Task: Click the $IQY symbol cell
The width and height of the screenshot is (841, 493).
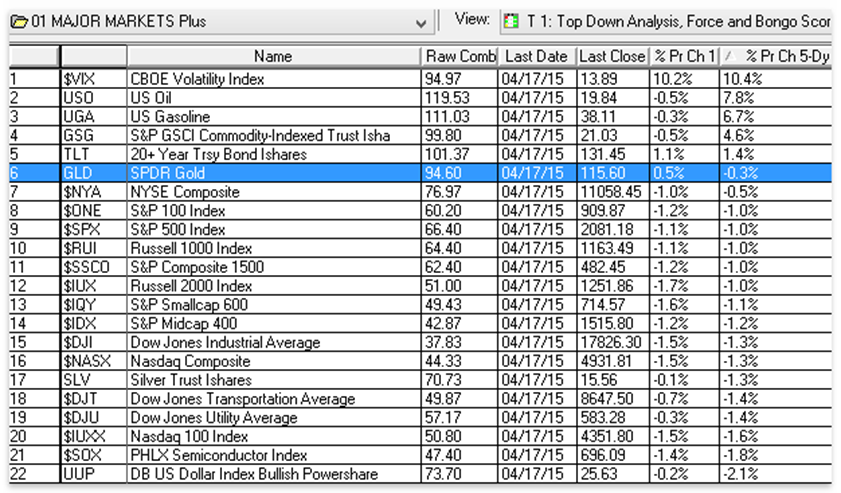Action: click(x=94, y=305)
